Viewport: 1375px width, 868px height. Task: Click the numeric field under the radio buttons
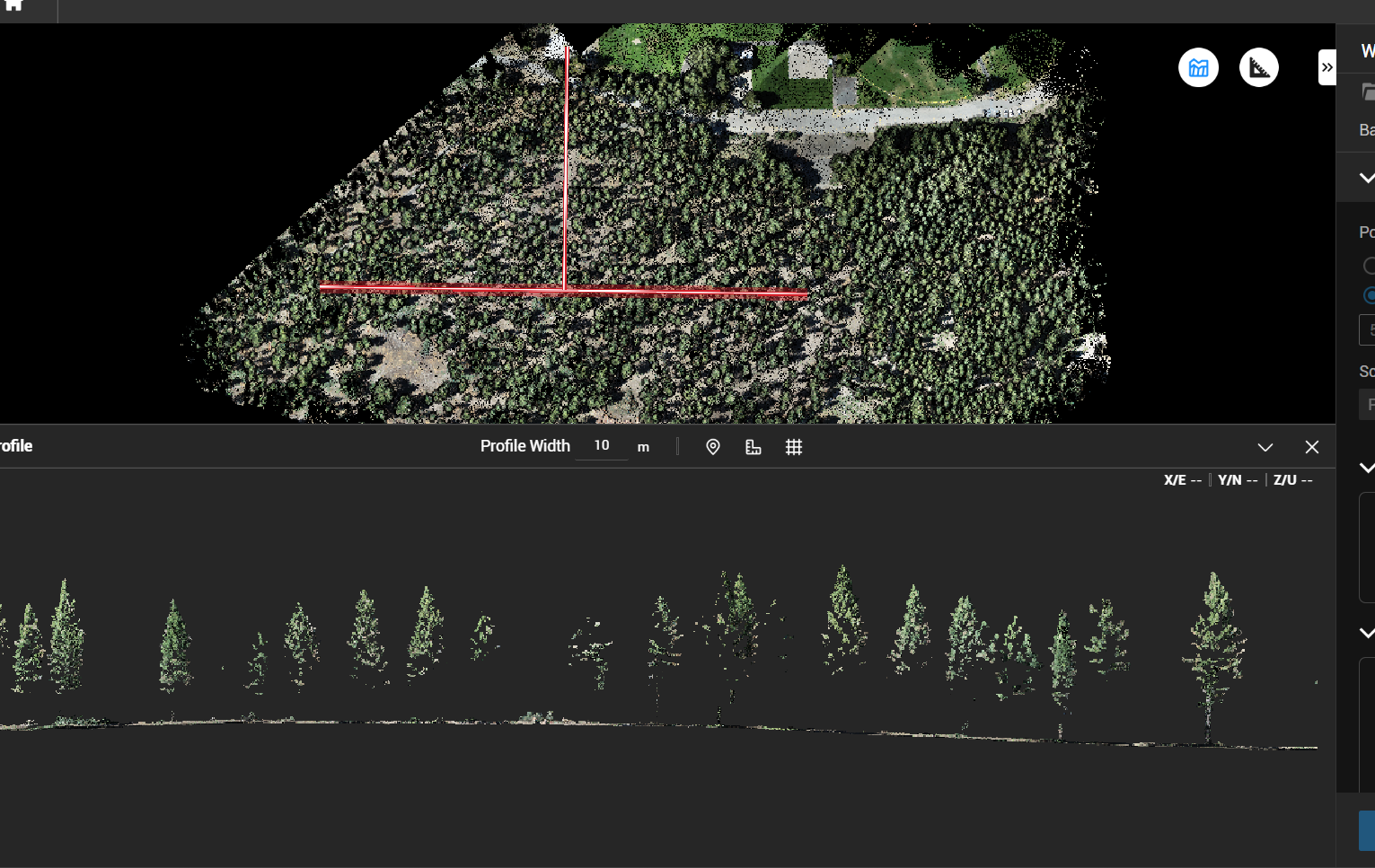click(x=1367, y=330)
